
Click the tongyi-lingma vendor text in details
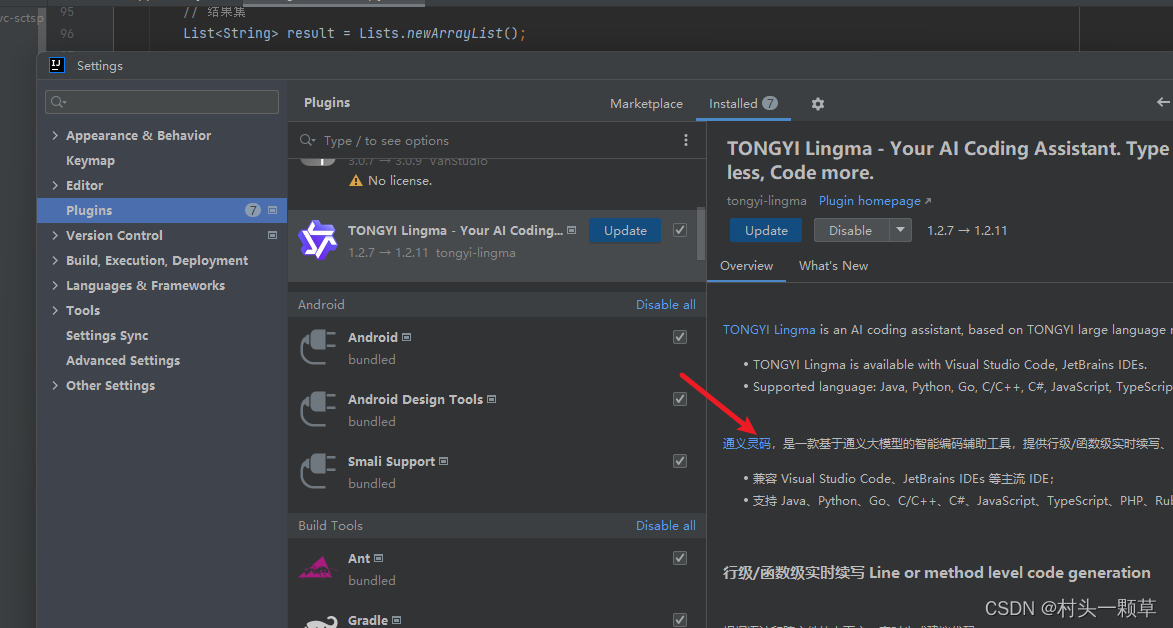(767, 201)
